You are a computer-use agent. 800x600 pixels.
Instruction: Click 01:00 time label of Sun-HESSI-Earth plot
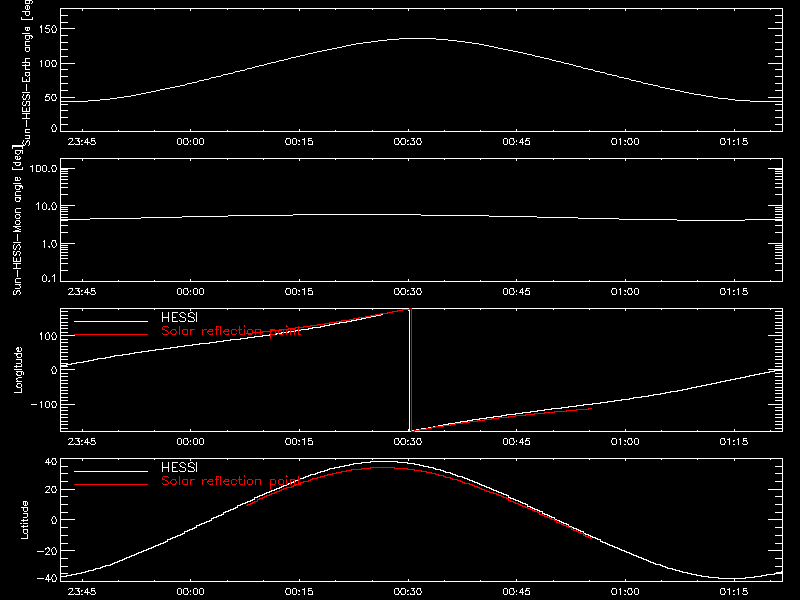[x=625, y=141]
